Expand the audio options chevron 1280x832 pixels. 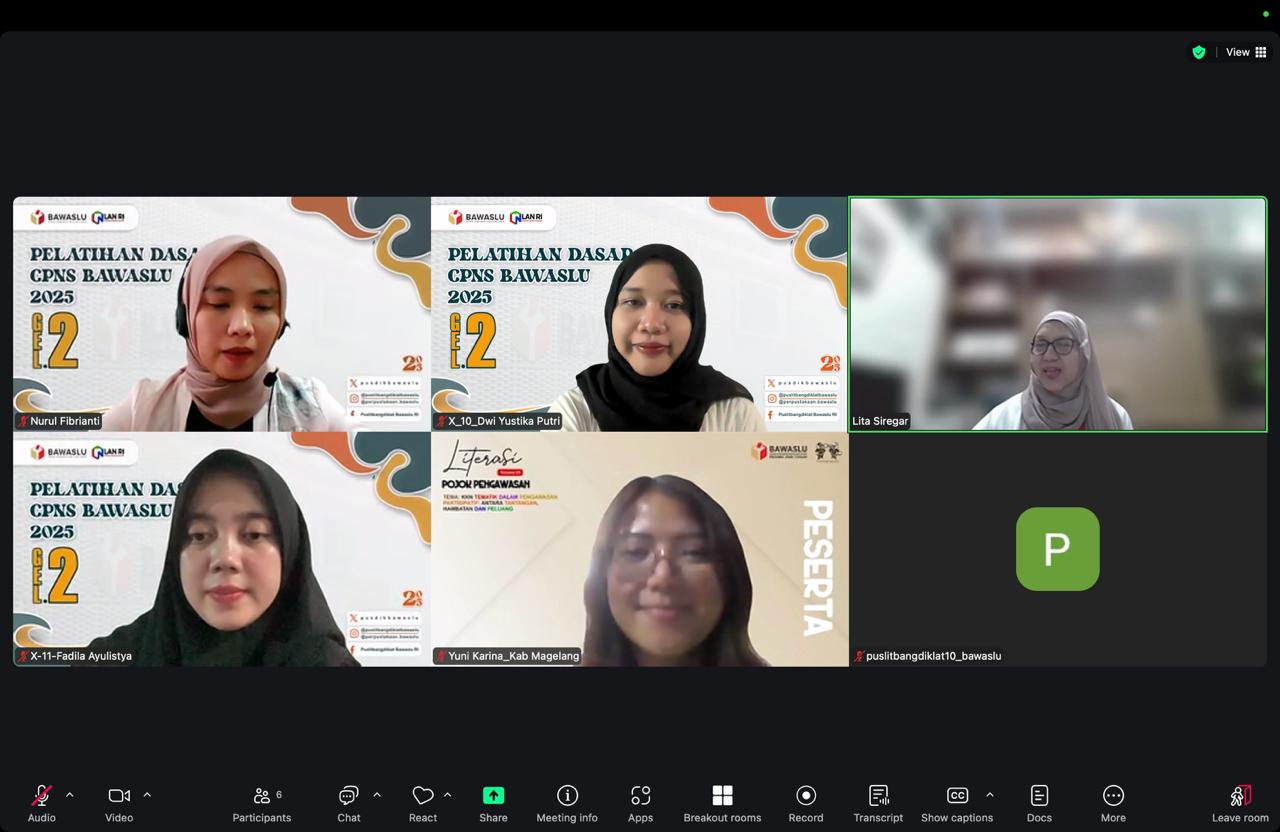69,795
